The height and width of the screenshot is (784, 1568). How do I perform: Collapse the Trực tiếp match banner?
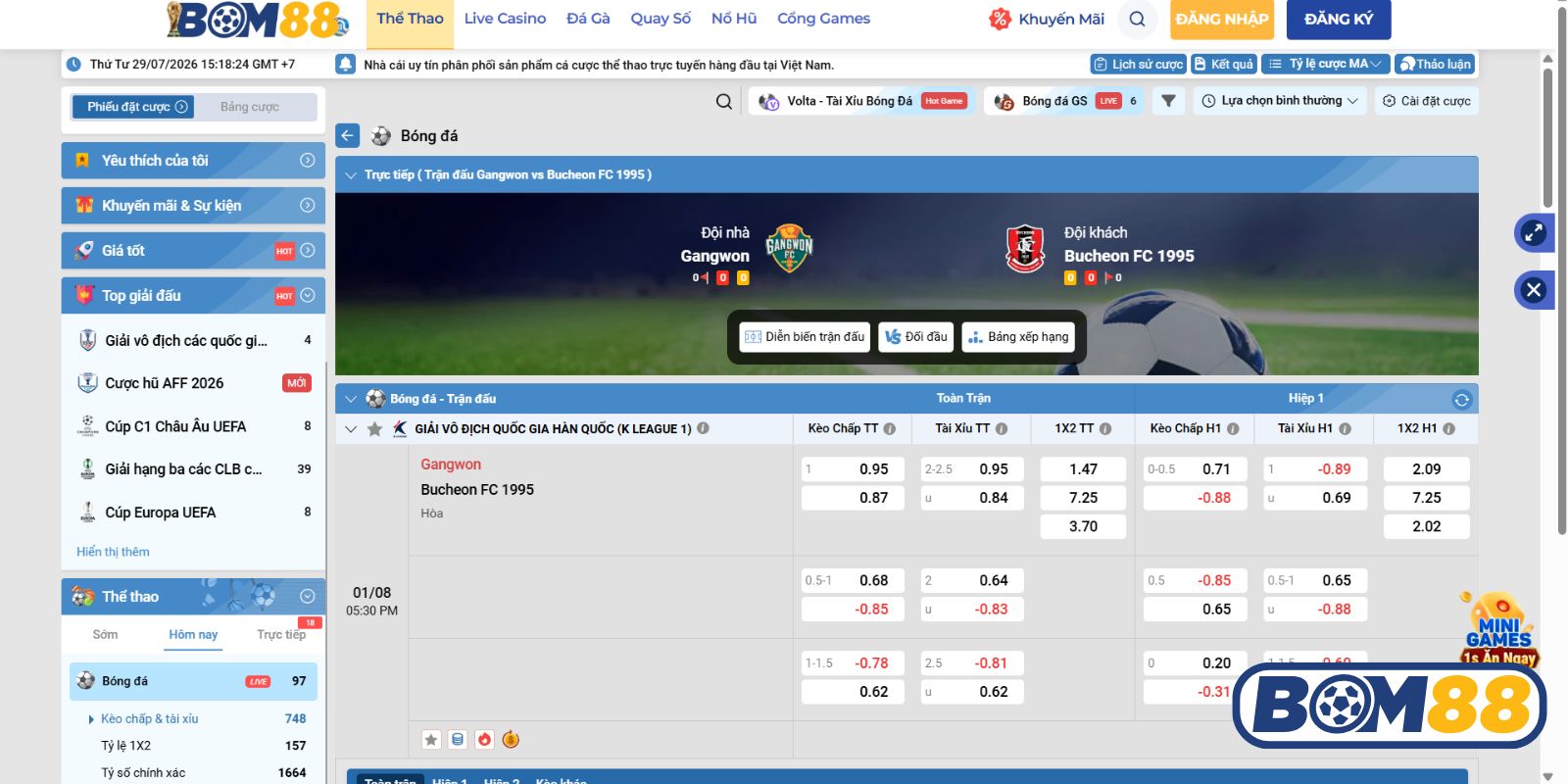[x=351, y=175]
